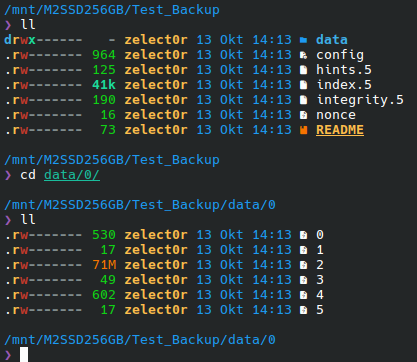
Task: Click the first ll command
Action: click(x=28, y=25)
